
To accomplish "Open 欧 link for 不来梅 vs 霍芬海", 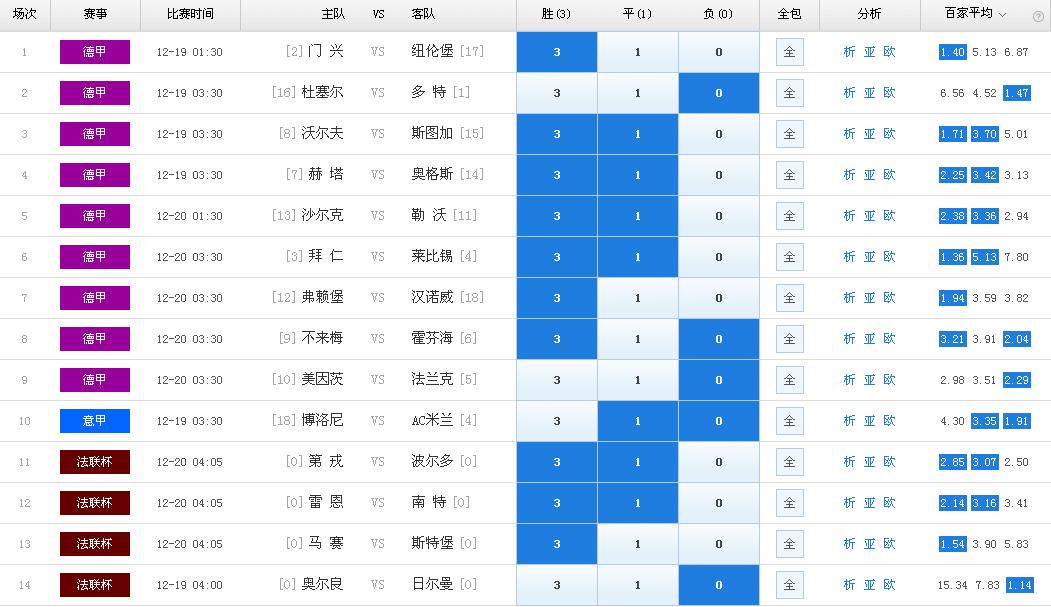I will (x=889, y=339).
